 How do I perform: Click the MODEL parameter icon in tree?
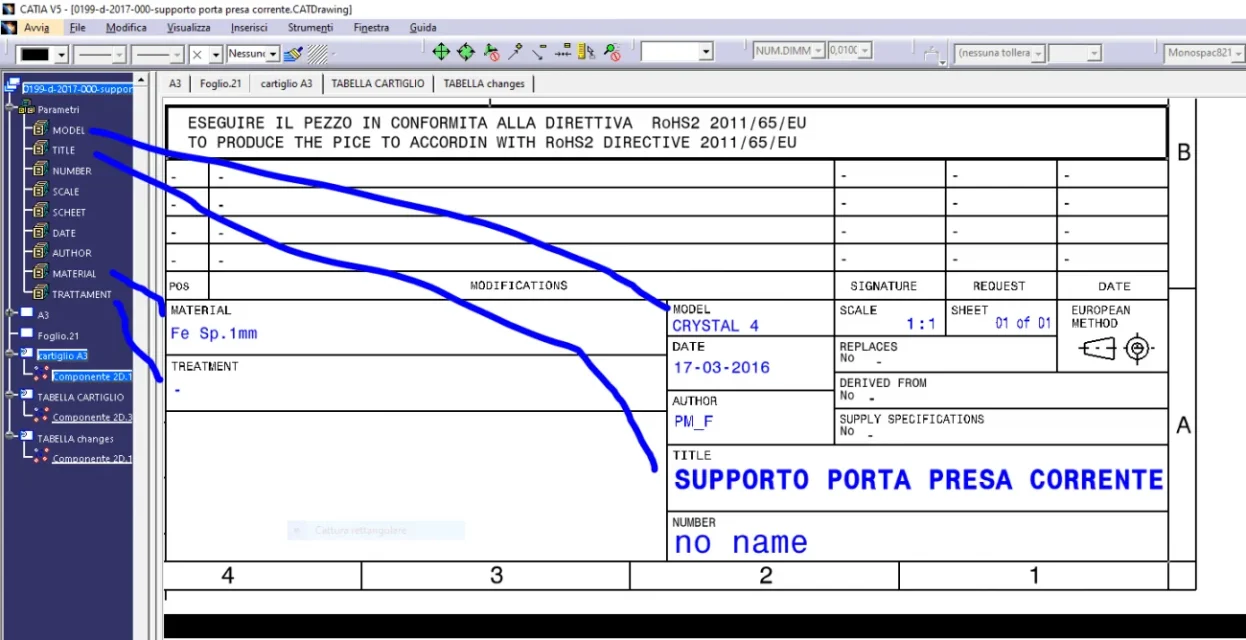(x=40, y=130)
